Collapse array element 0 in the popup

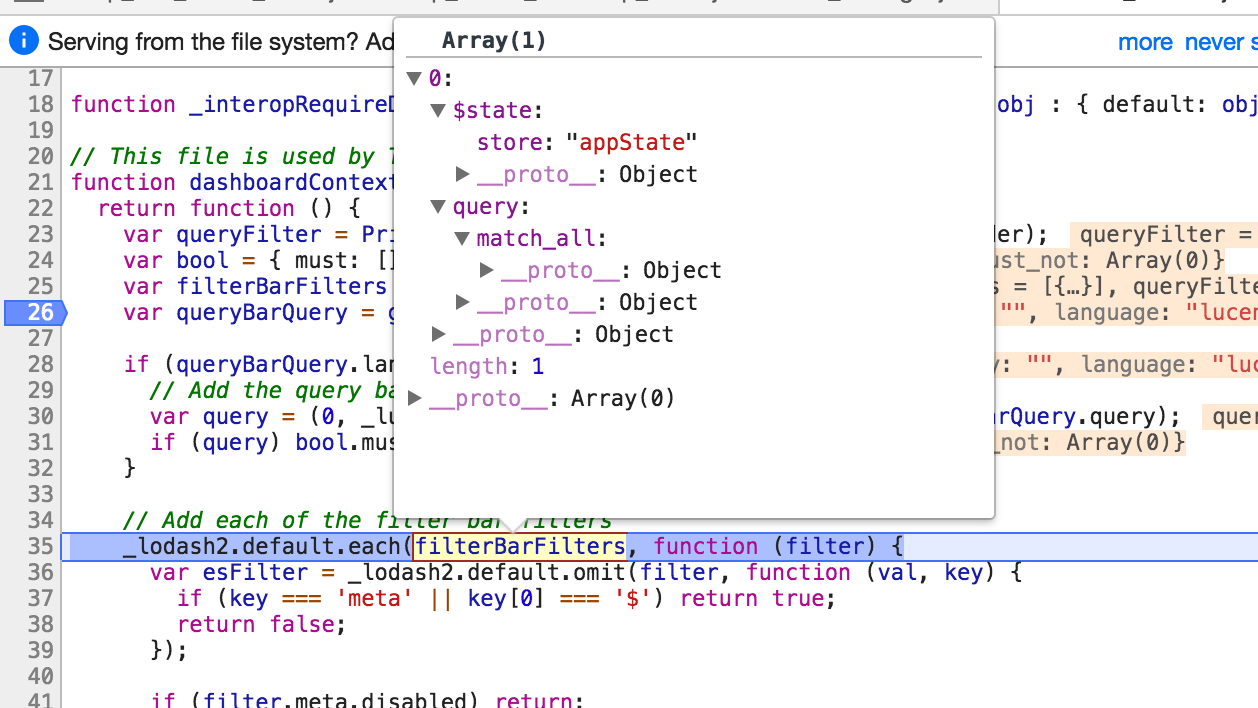coord(413,77)
